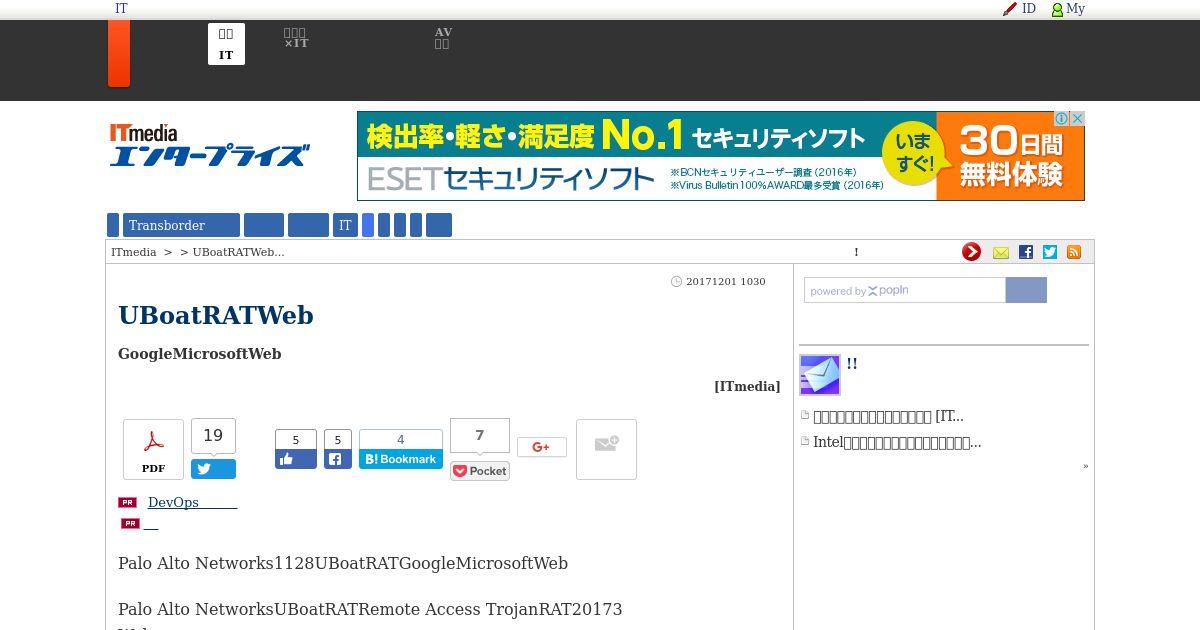Close the ESET ad with X icon
This screenshot has width=1200, height=630.
pos(1077,118)
